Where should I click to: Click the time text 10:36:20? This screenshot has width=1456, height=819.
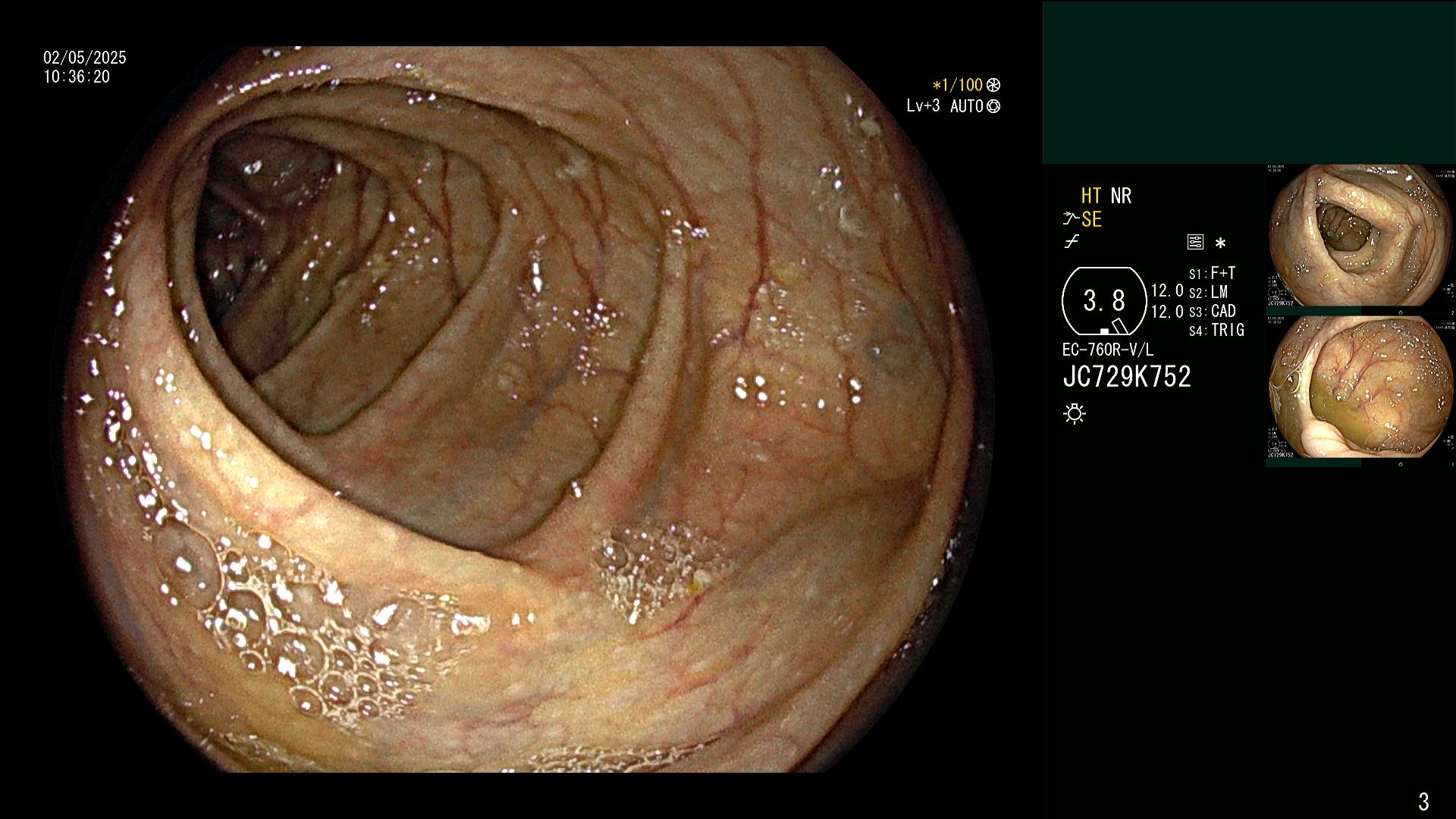[77, 77]
